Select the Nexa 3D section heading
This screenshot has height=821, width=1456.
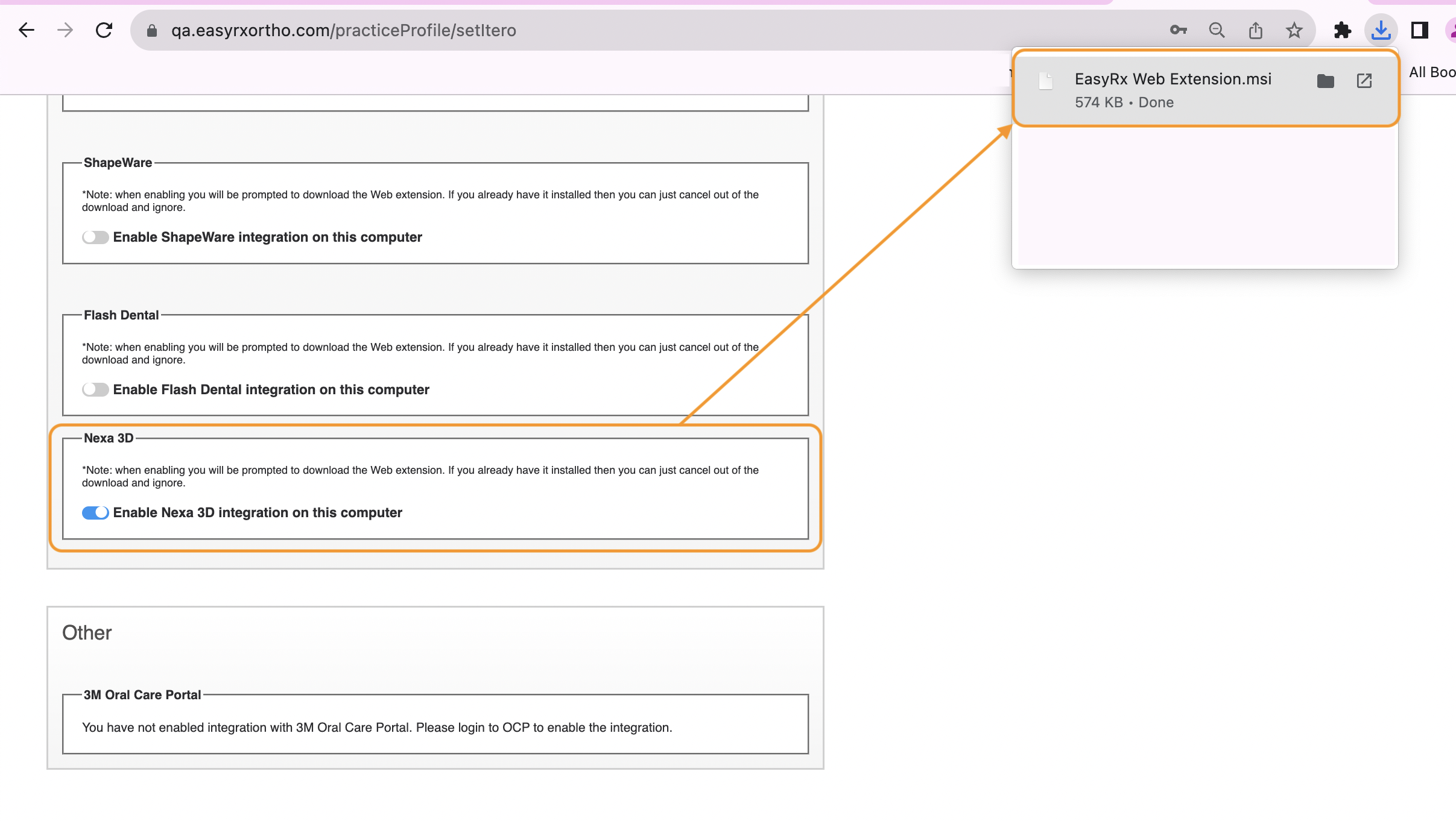[109, 438]
